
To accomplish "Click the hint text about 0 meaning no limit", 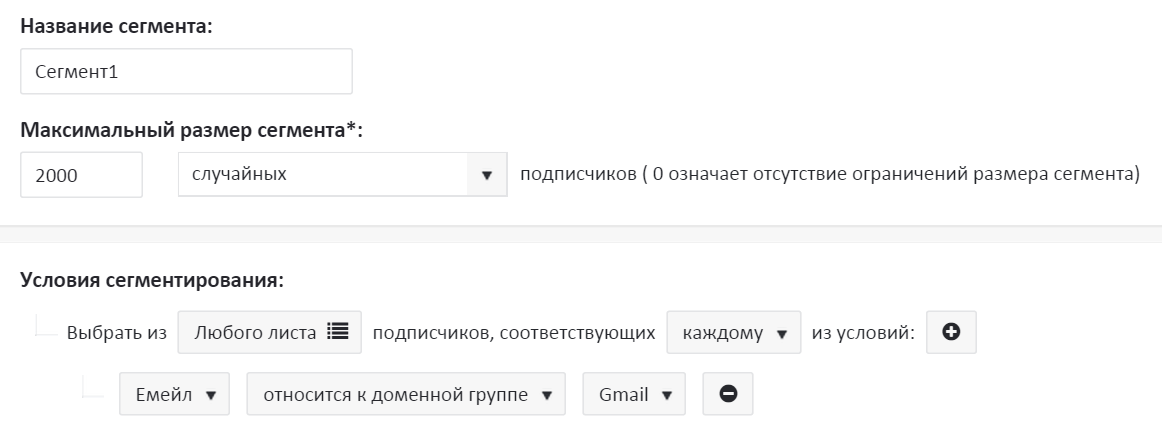I will [x=830, y=175].
